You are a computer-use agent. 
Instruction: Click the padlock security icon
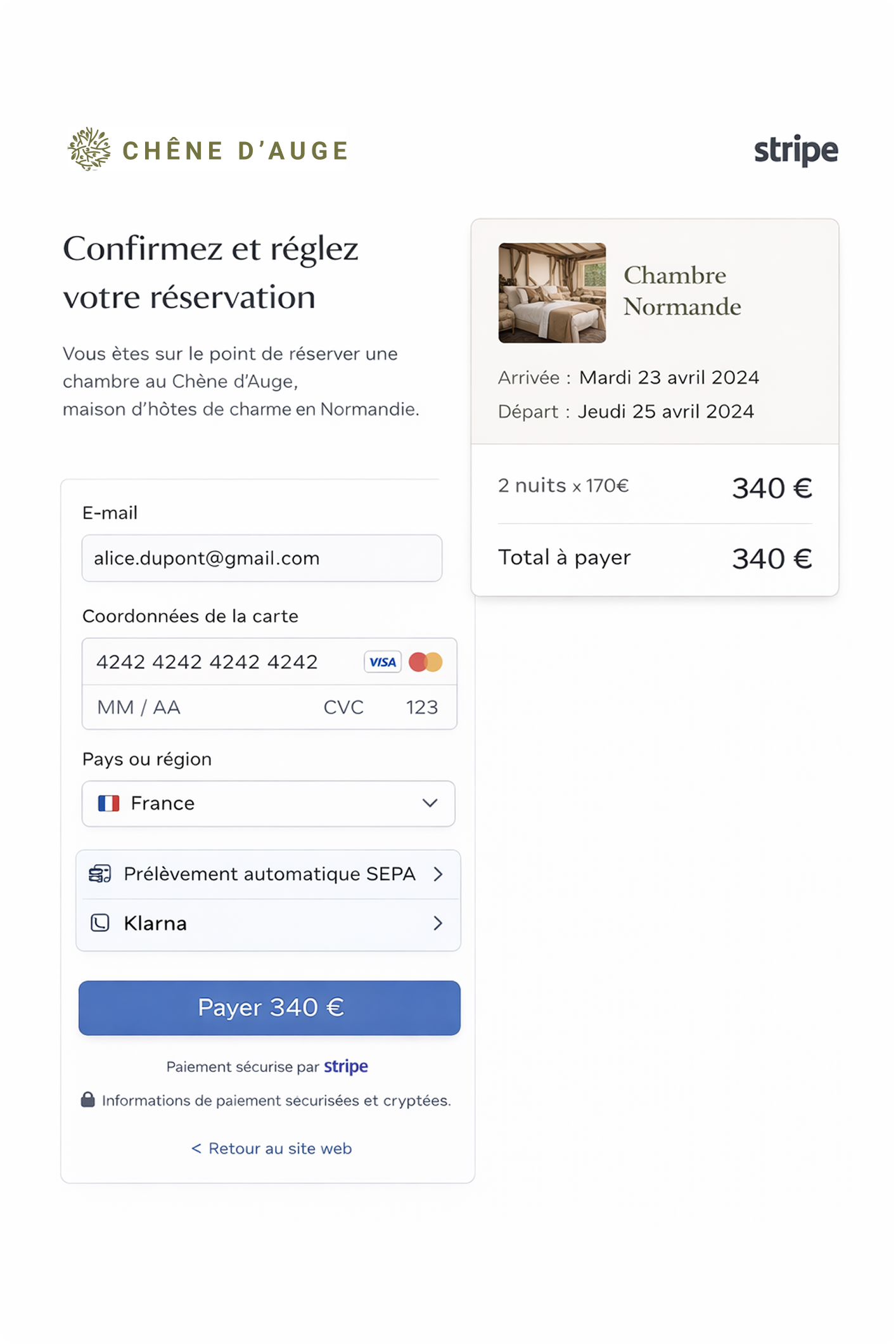pos(87,1101)
